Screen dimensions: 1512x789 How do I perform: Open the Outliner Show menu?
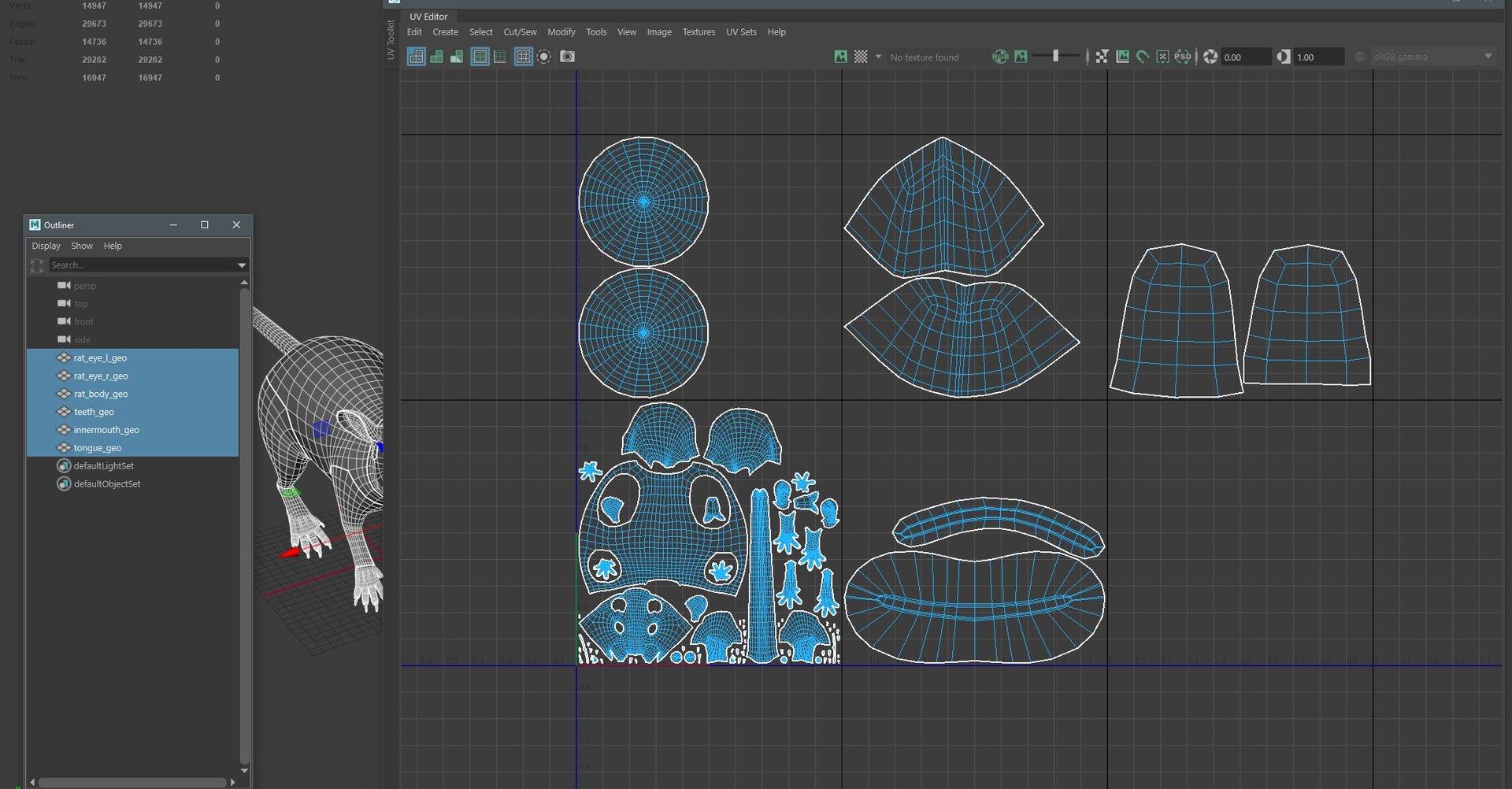(x=82, y=246)
